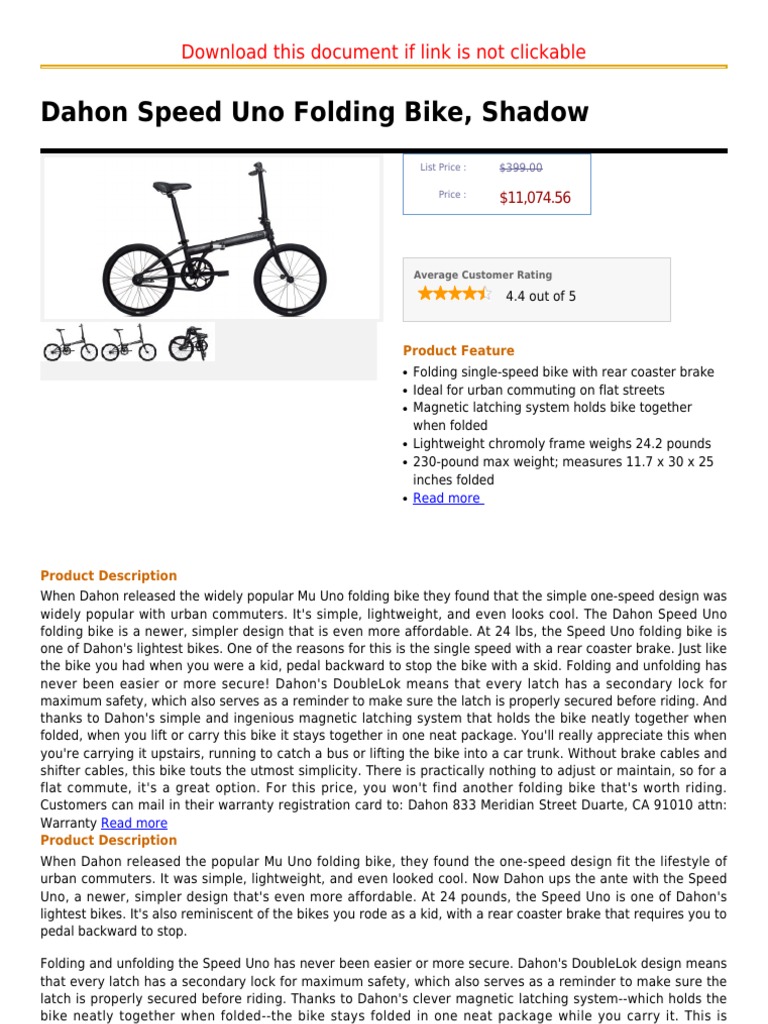Open the 'Download this document' link

click(x=384, y=52)
